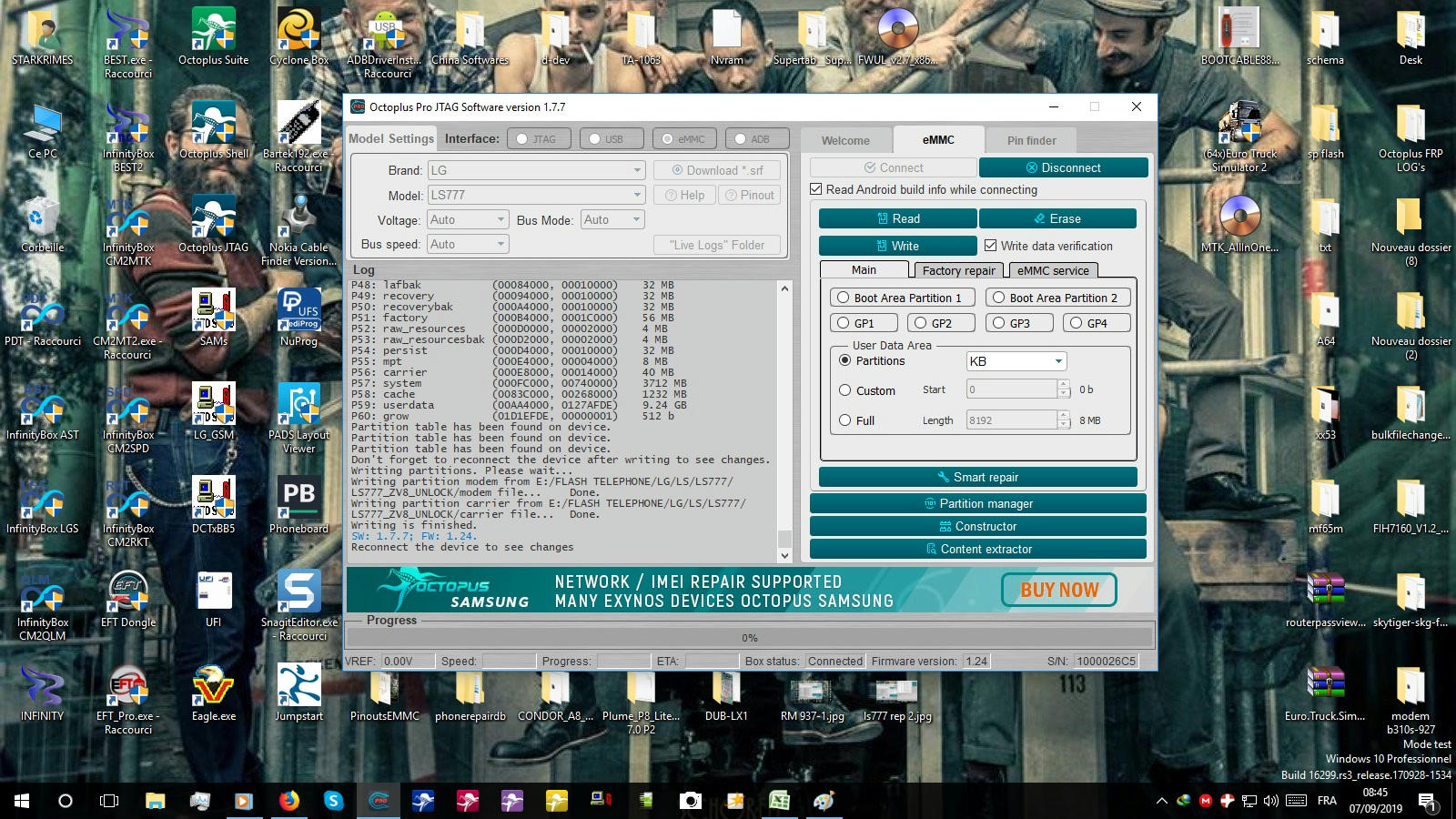The height and width of the screenshot is (819, 1456).
Task: Open the Octoplus JTAG desktop icon
Action: pyautogui.click(x=213, y=224)
